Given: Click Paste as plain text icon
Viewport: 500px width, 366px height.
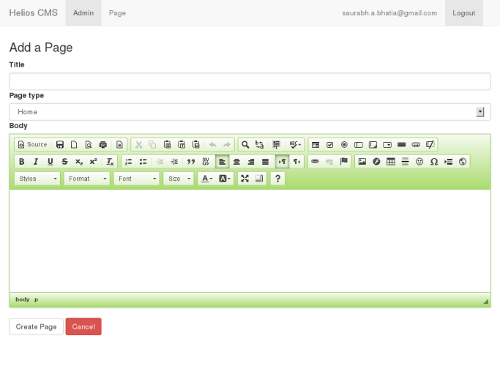Looking at the screenshot, I should (x=182, y=145).
